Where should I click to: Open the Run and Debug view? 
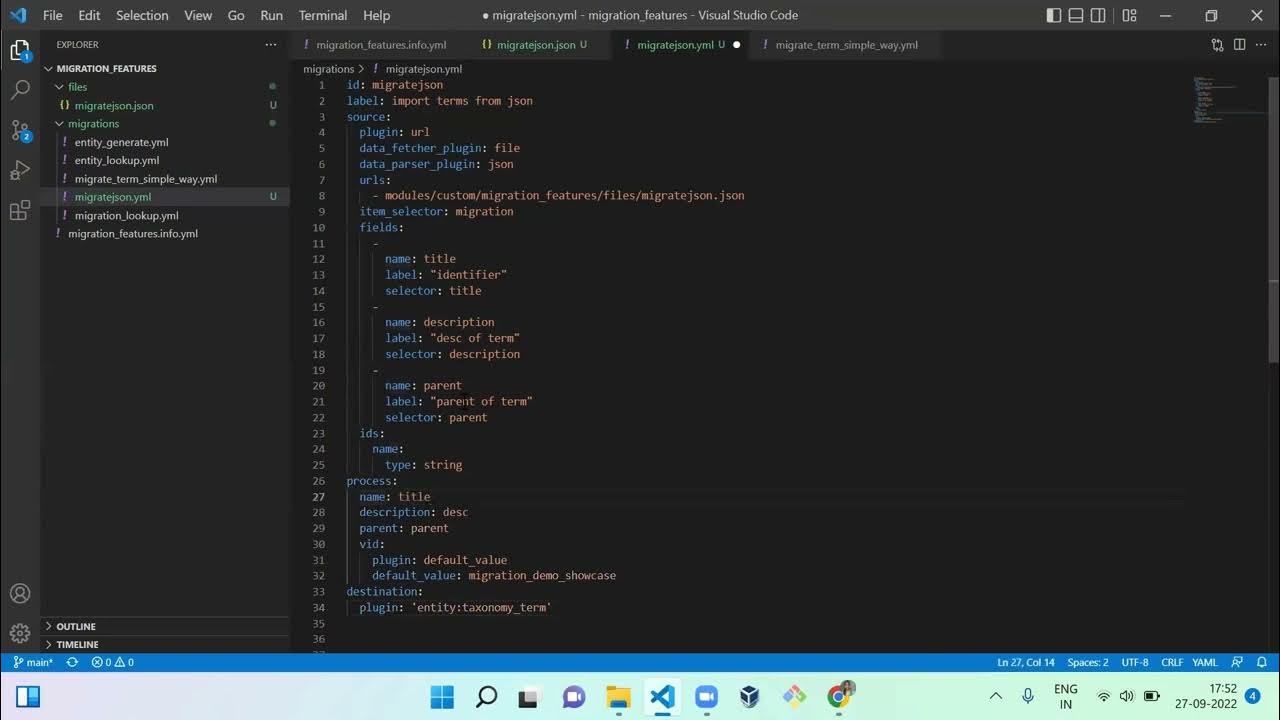tap(20, 170)
